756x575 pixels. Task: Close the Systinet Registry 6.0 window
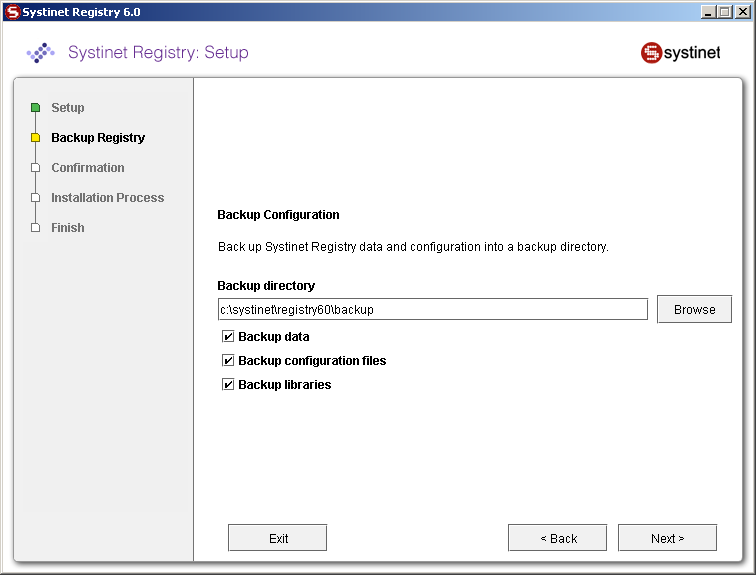point(742,12)
